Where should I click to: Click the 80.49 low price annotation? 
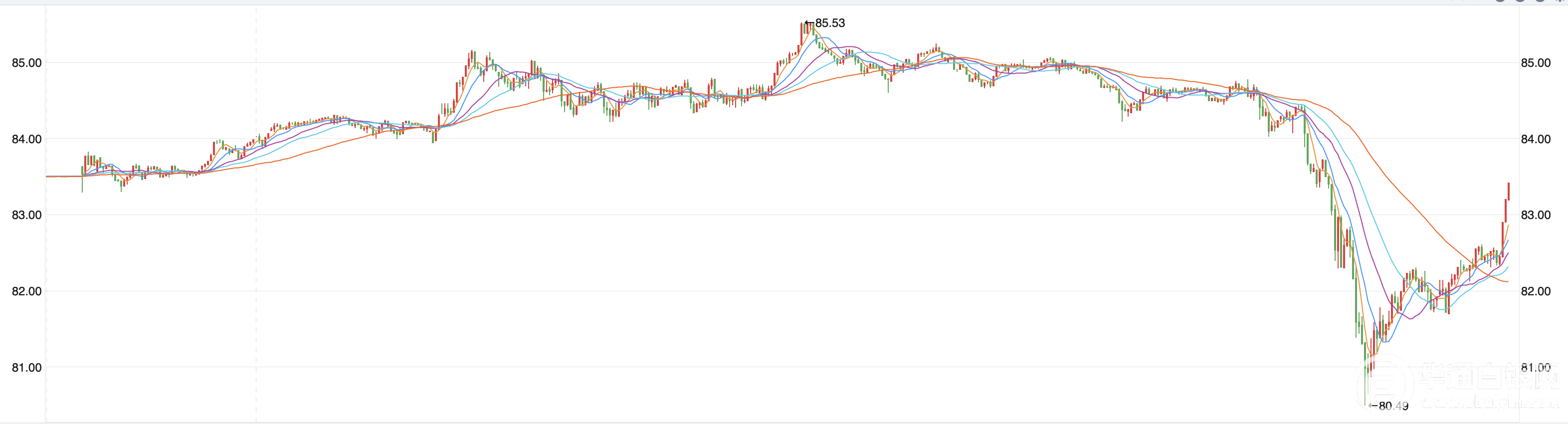1392,406
